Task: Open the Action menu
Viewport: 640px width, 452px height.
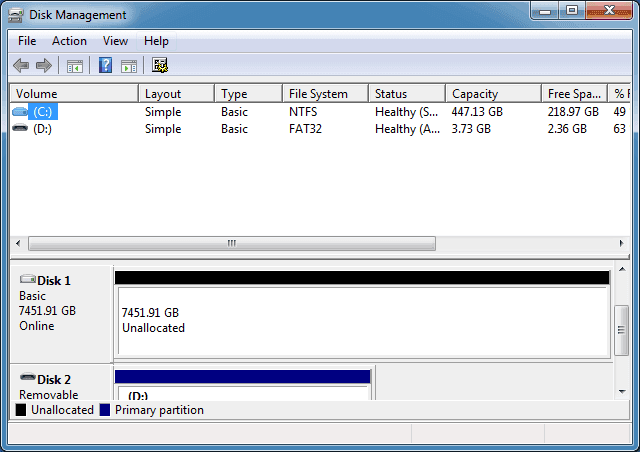Action: pyautogui.click(x=69, y=41)
